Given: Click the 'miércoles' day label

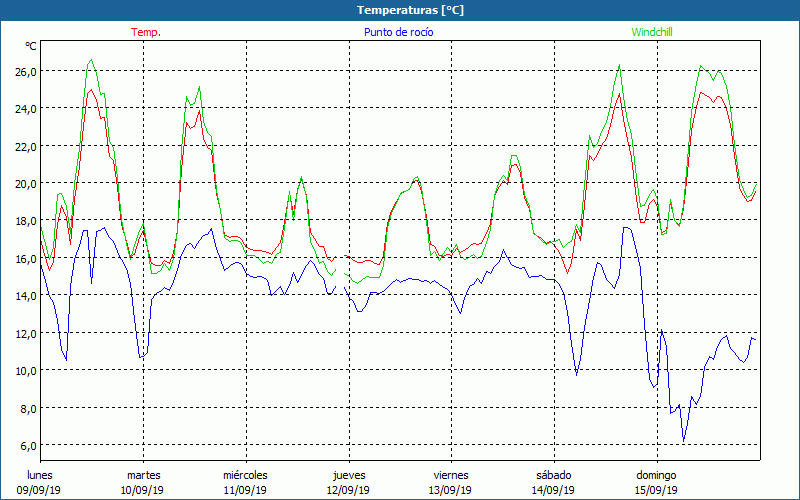Looking at the screenshot, I should pyautogui.click(x=245, y=475).
